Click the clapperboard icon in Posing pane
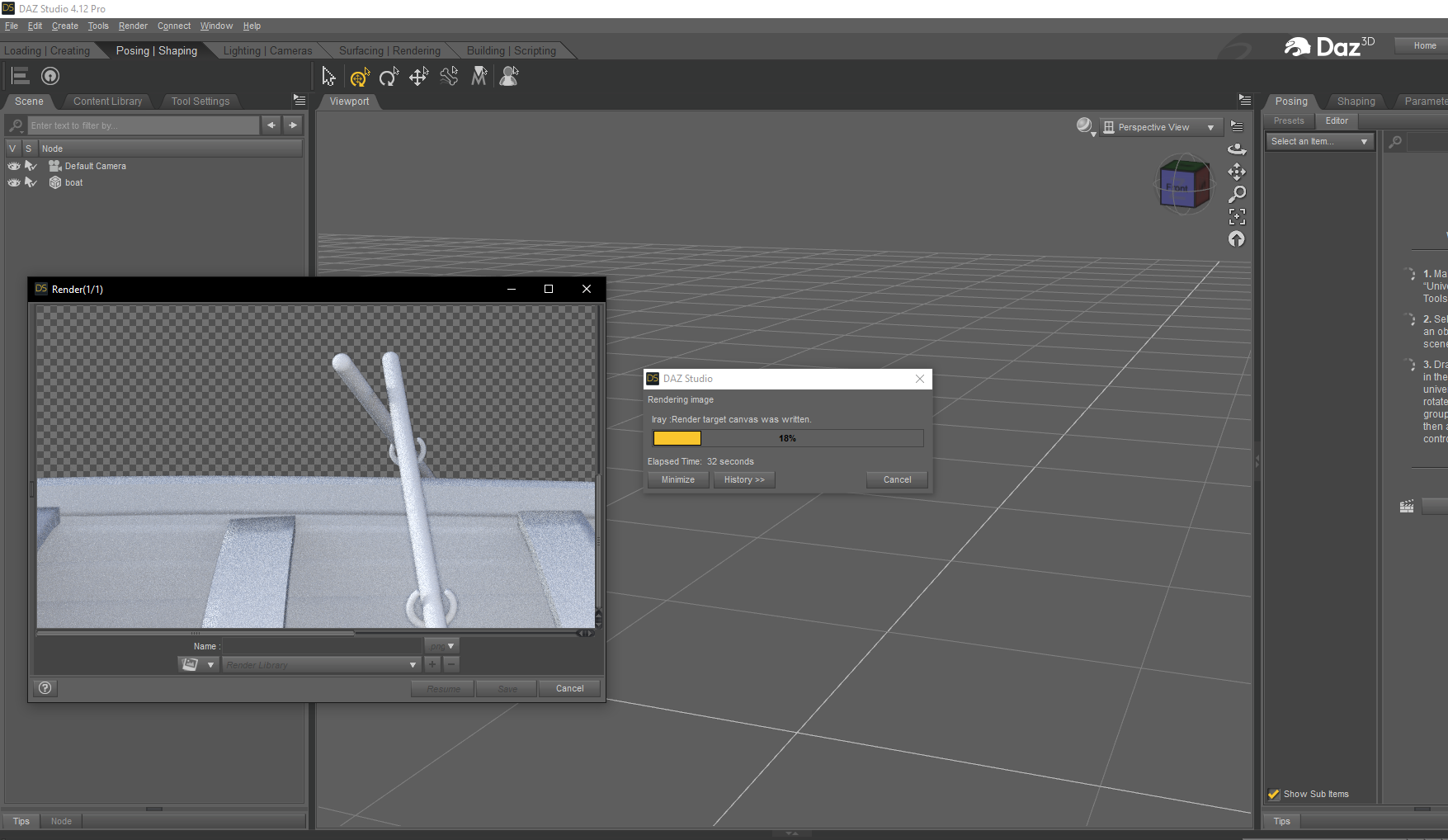The width and height of the screenshot is (1448, 840). point(1407,507)
